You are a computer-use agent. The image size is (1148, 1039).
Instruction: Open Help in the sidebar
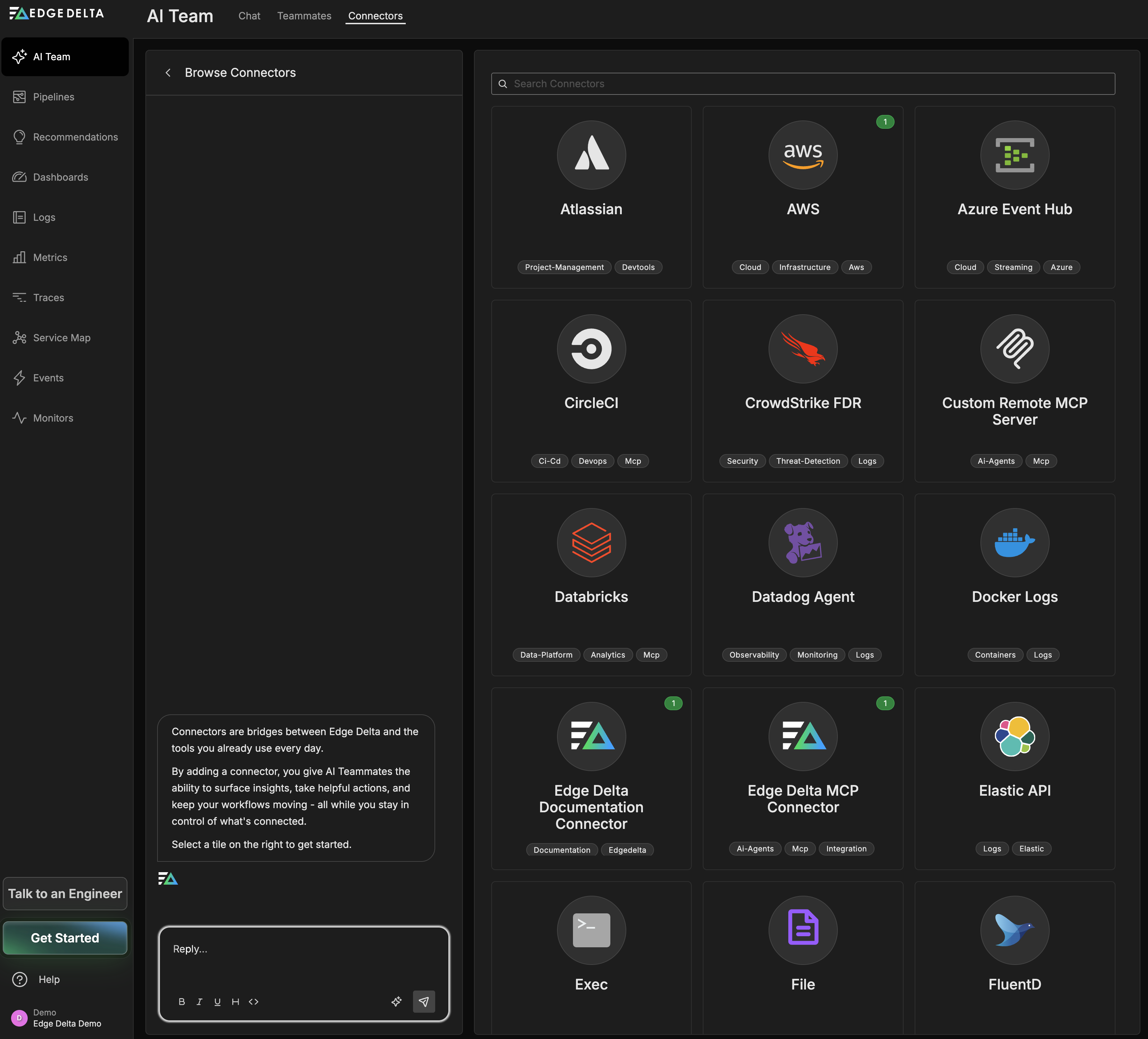point(48,979)
